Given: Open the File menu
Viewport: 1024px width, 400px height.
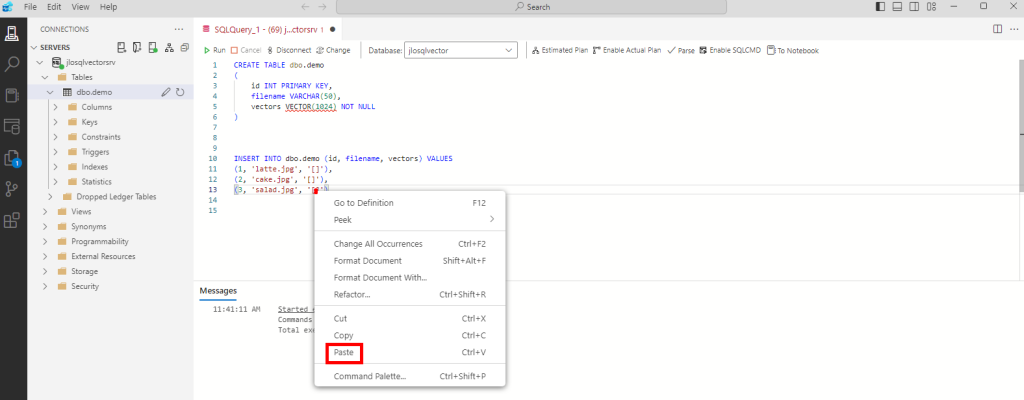Looking at the screenshot, I should pyautogui.click(x=31, y=7).
